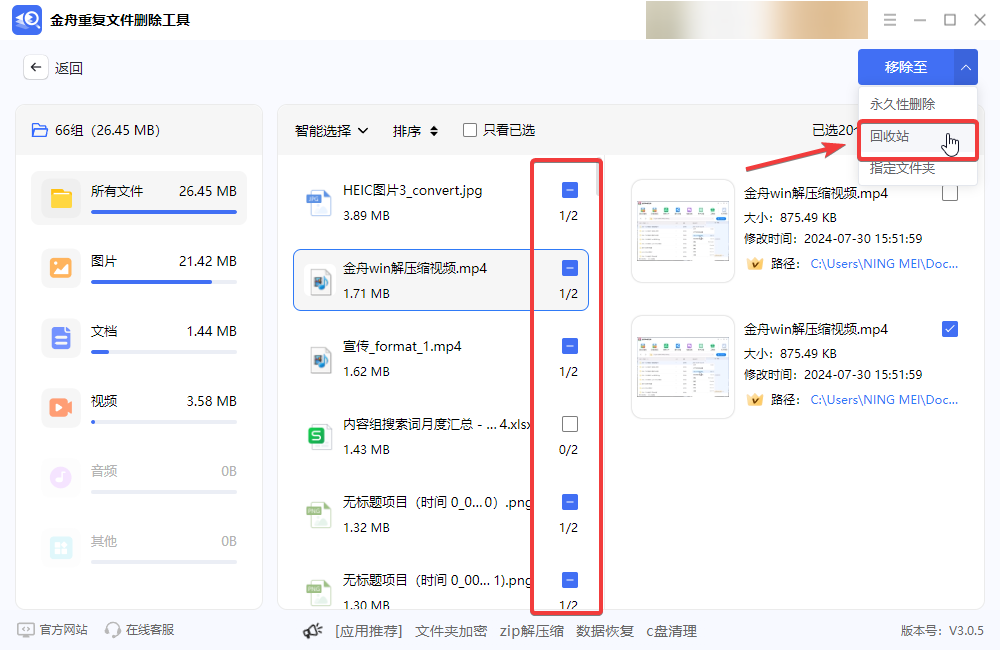The image size is (1000, 650).
Task: Open path link of second 金舟win解压缩视频.mp4
Action: [x=884, y=399]
